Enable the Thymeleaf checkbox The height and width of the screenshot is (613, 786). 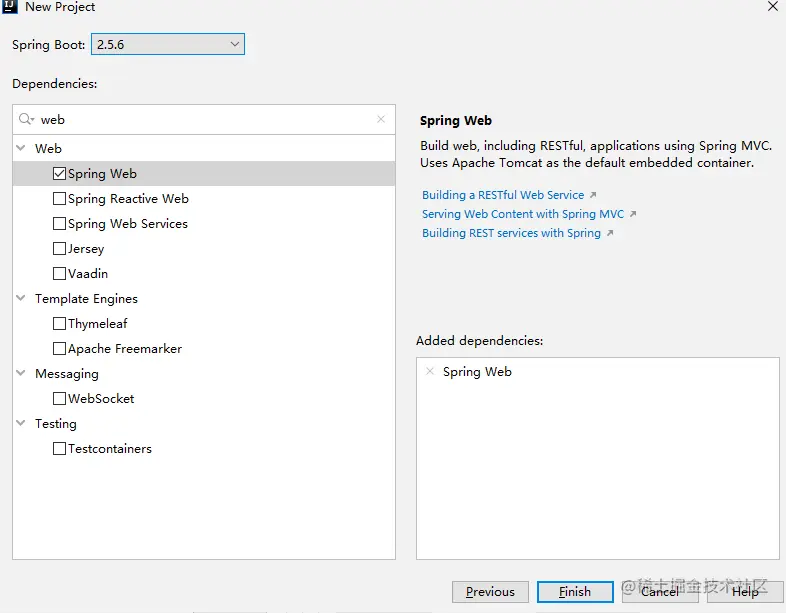coord(59,324)
